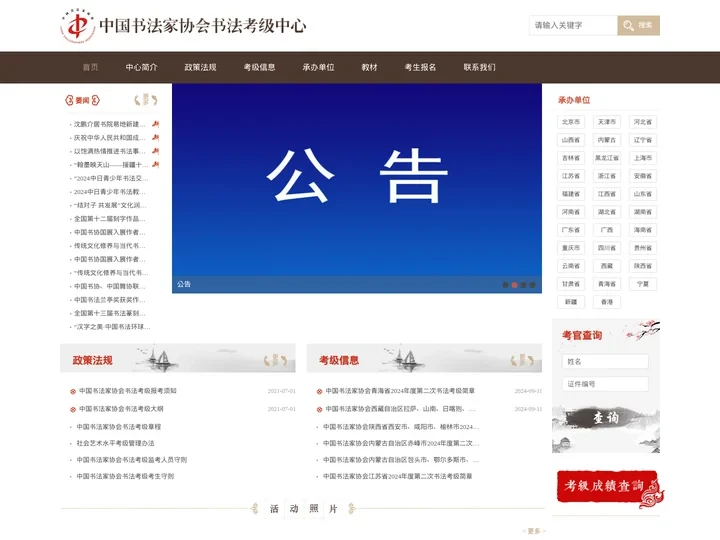Select the first carousel dot on banner
The image size is (720, 540).
coord(506,285)
